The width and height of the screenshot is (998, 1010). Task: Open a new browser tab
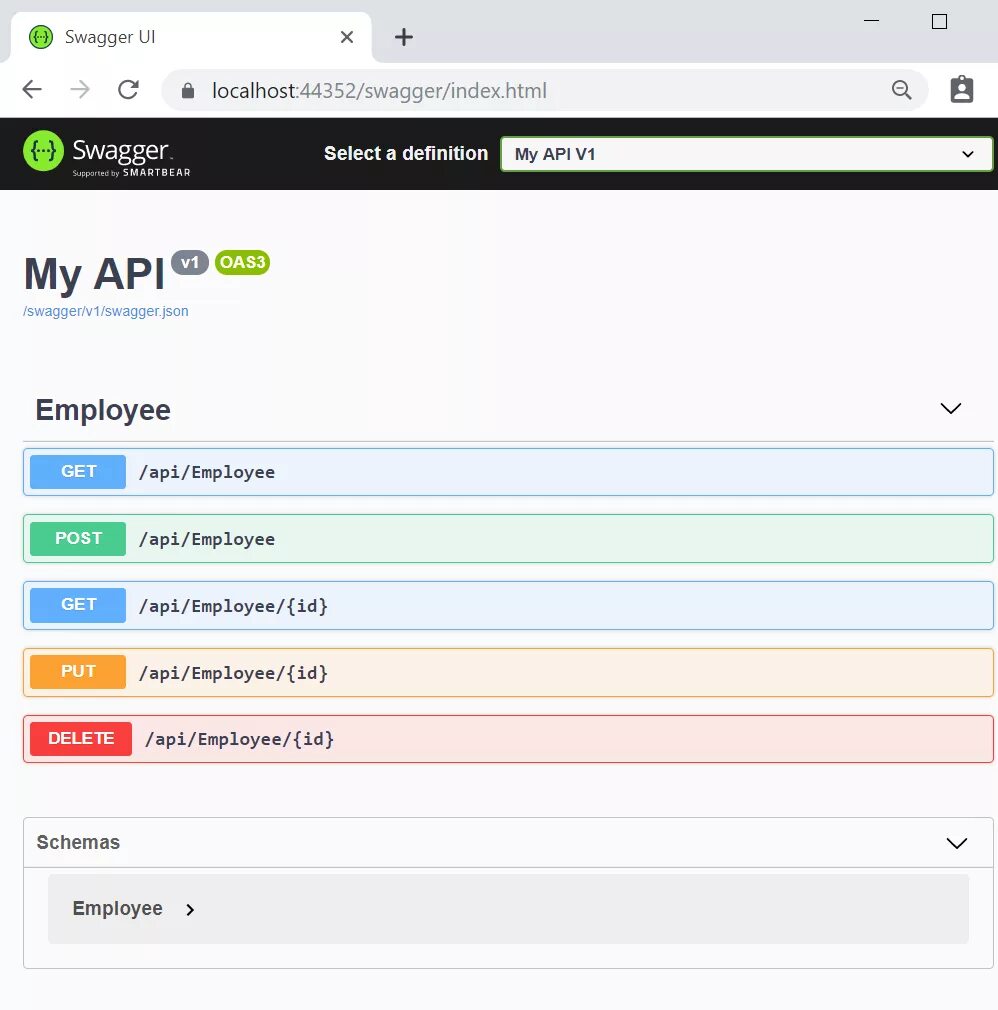point(403,37)
